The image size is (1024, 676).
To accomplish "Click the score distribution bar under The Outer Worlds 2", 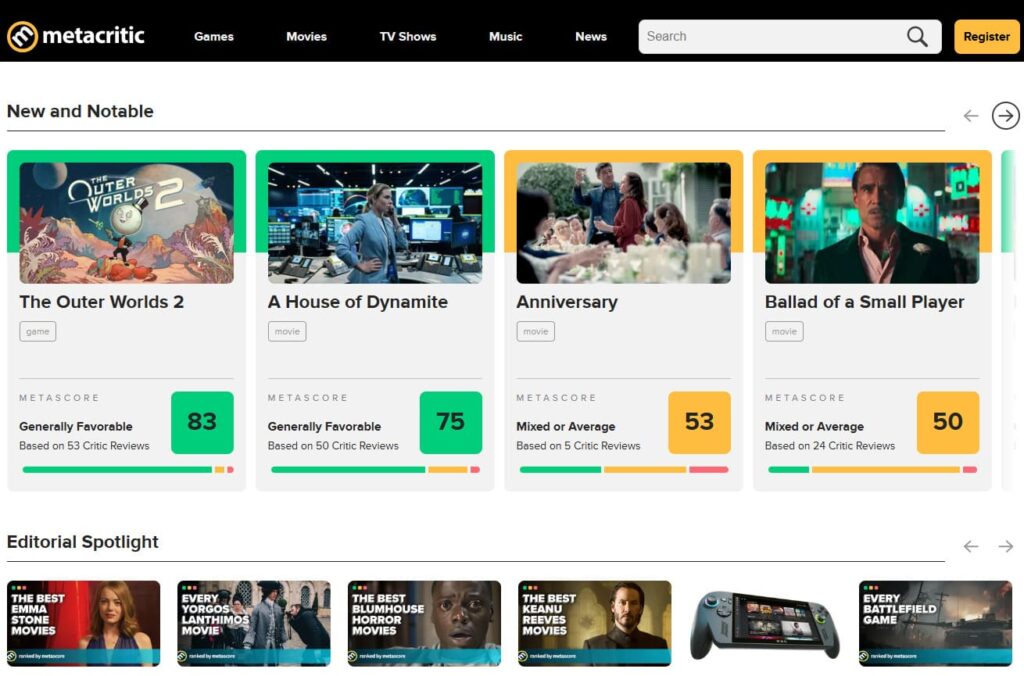I will click(x=125, y=468).
